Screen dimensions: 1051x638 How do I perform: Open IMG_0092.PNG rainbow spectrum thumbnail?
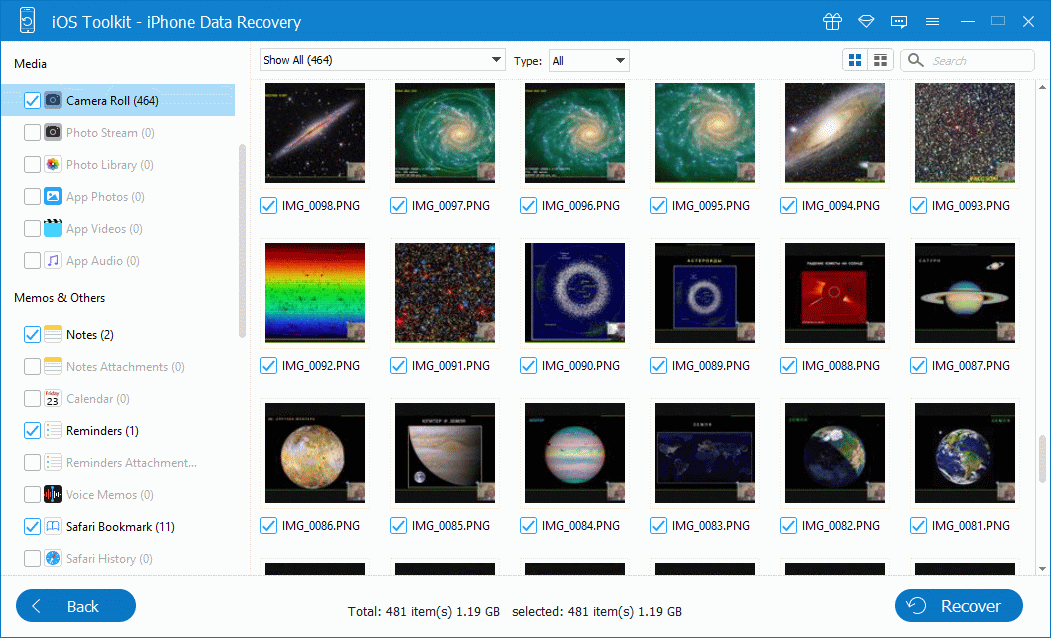coord(315,293)
